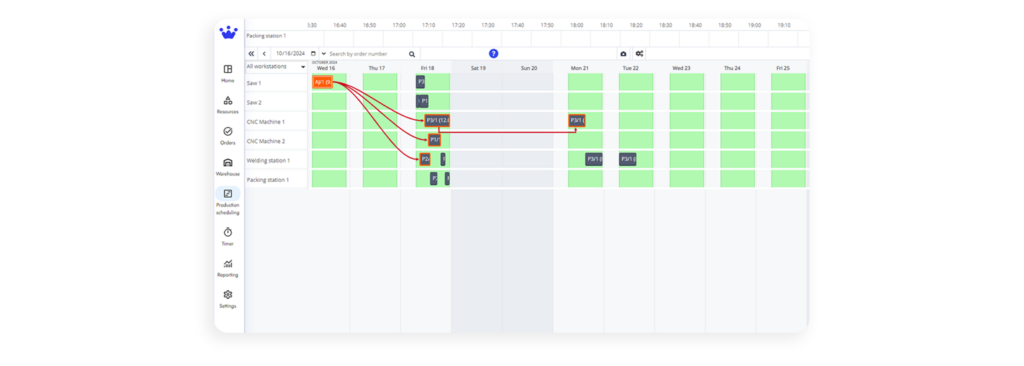Expand the All workstations dropdown
This screenshot has width=1024, height=366.
[276, 67]
